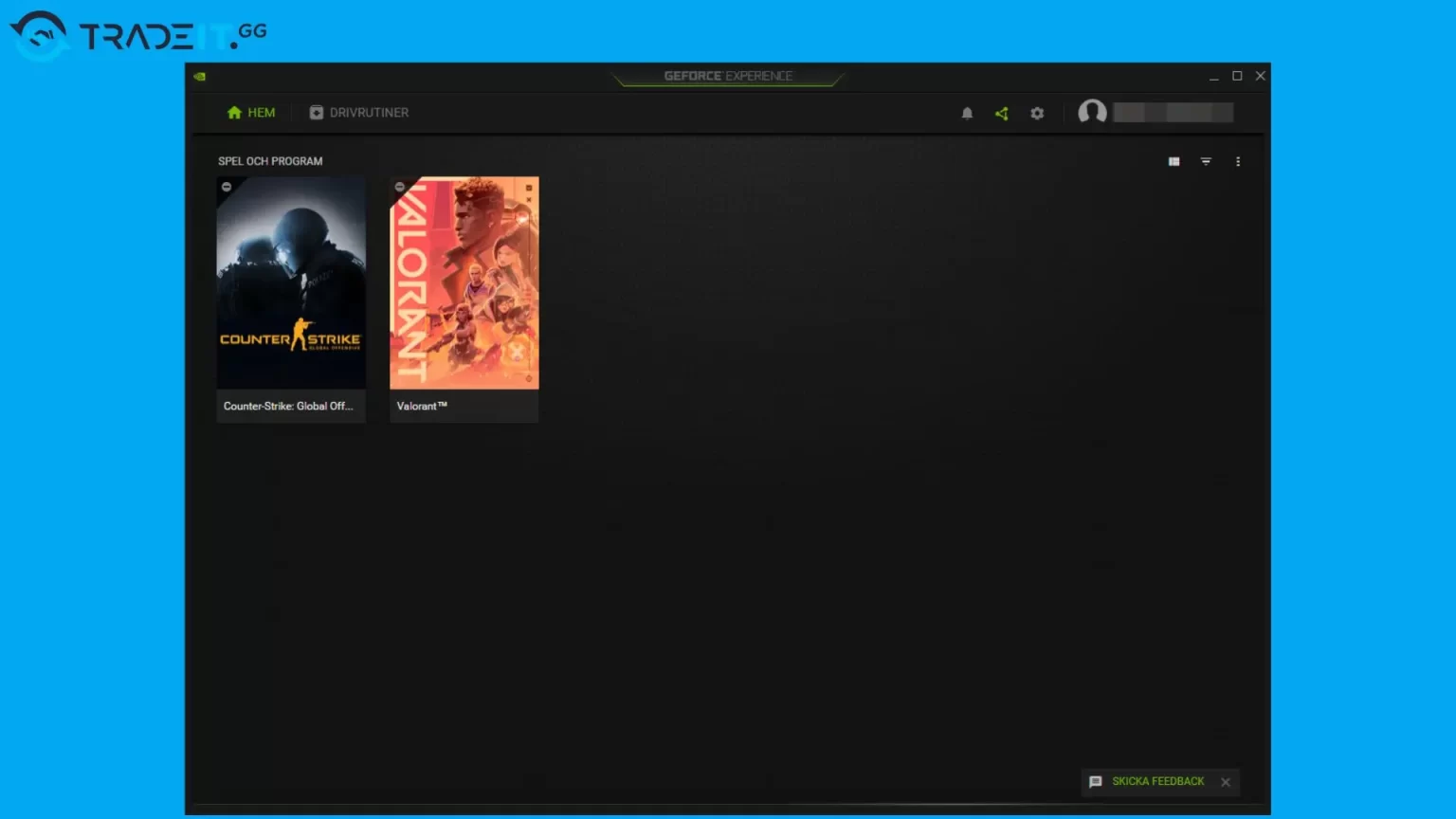Screen dimensions: 1456x819
Task: Open the games filter icon
Action: point(1206,162)
